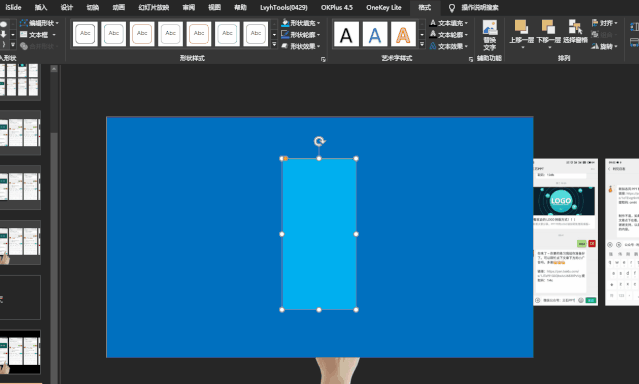This screenshot has height=384, width=639.
Task: Open the 艺术字样式 group dialog launcher
Action: (x=471, y=60)
